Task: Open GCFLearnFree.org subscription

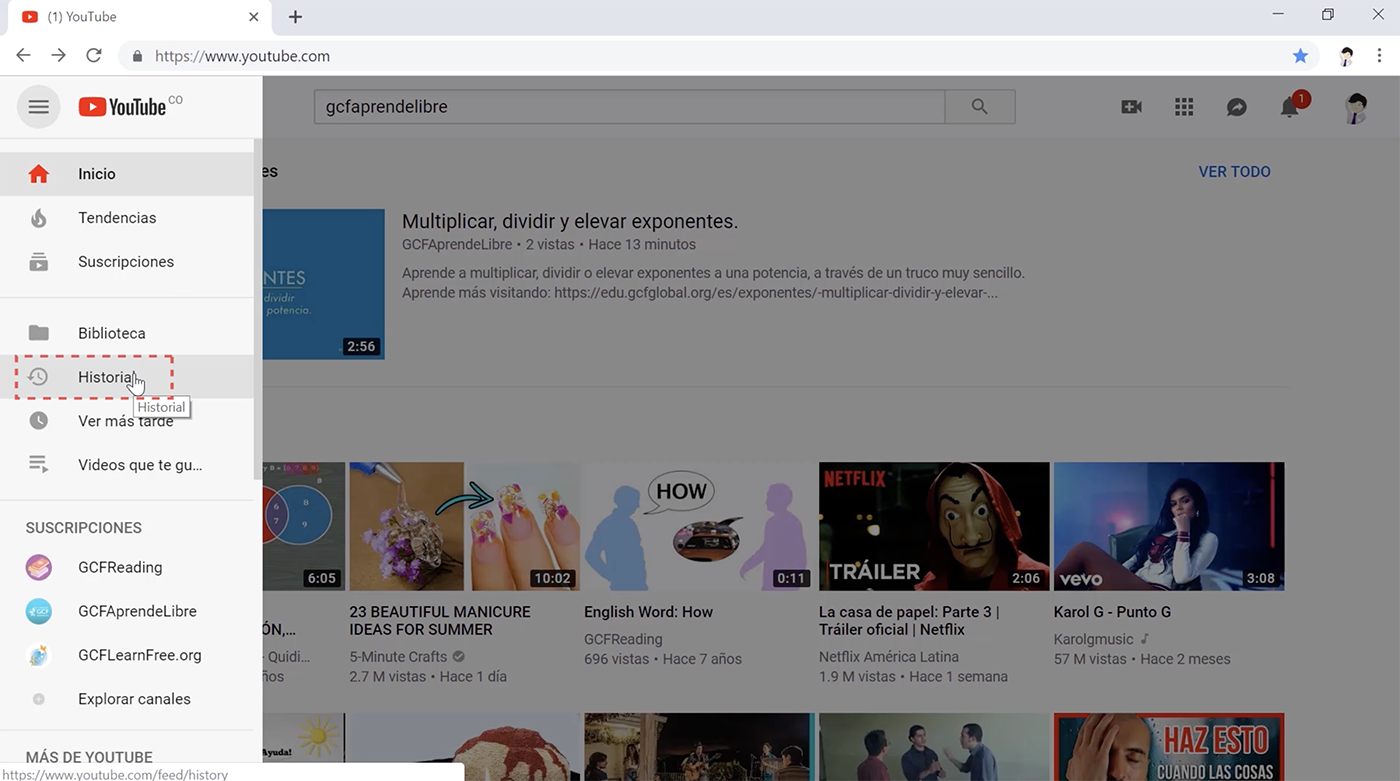Action: click(x=127, y=655)
